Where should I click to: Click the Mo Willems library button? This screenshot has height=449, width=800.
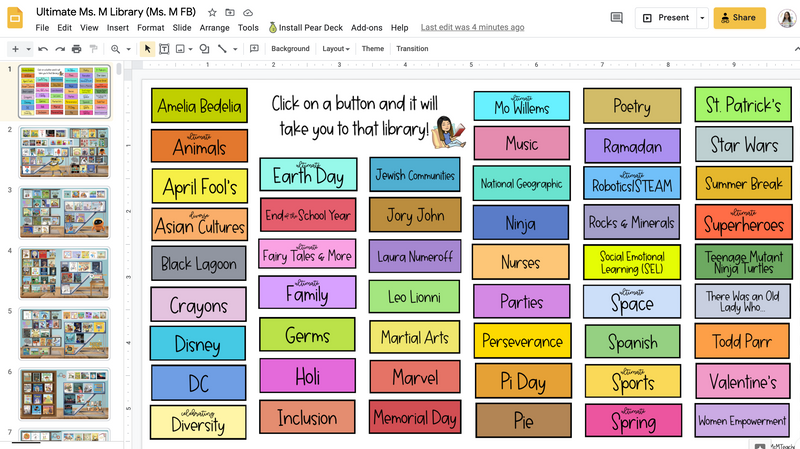tap(521, 106)
